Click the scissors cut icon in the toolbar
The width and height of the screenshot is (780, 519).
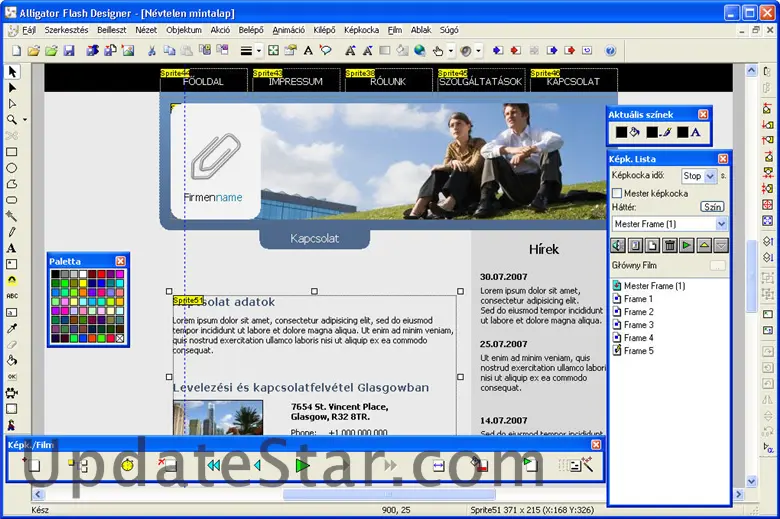152,50
